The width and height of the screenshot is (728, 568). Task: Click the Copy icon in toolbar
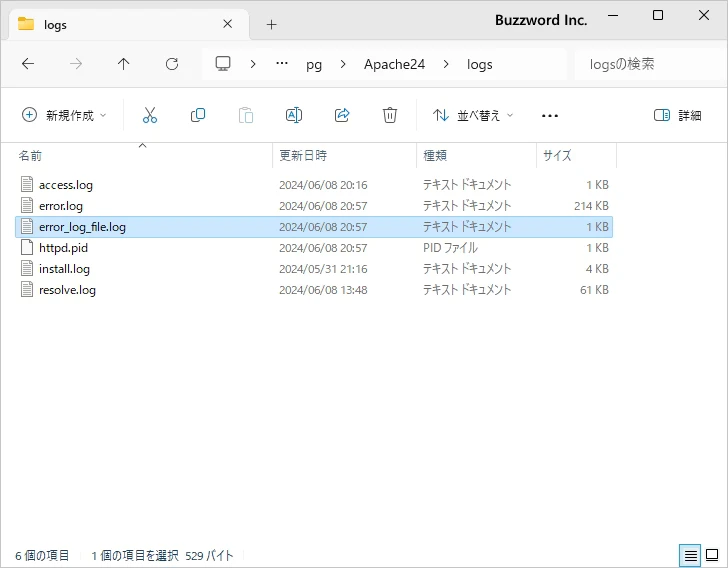(198, 115)
